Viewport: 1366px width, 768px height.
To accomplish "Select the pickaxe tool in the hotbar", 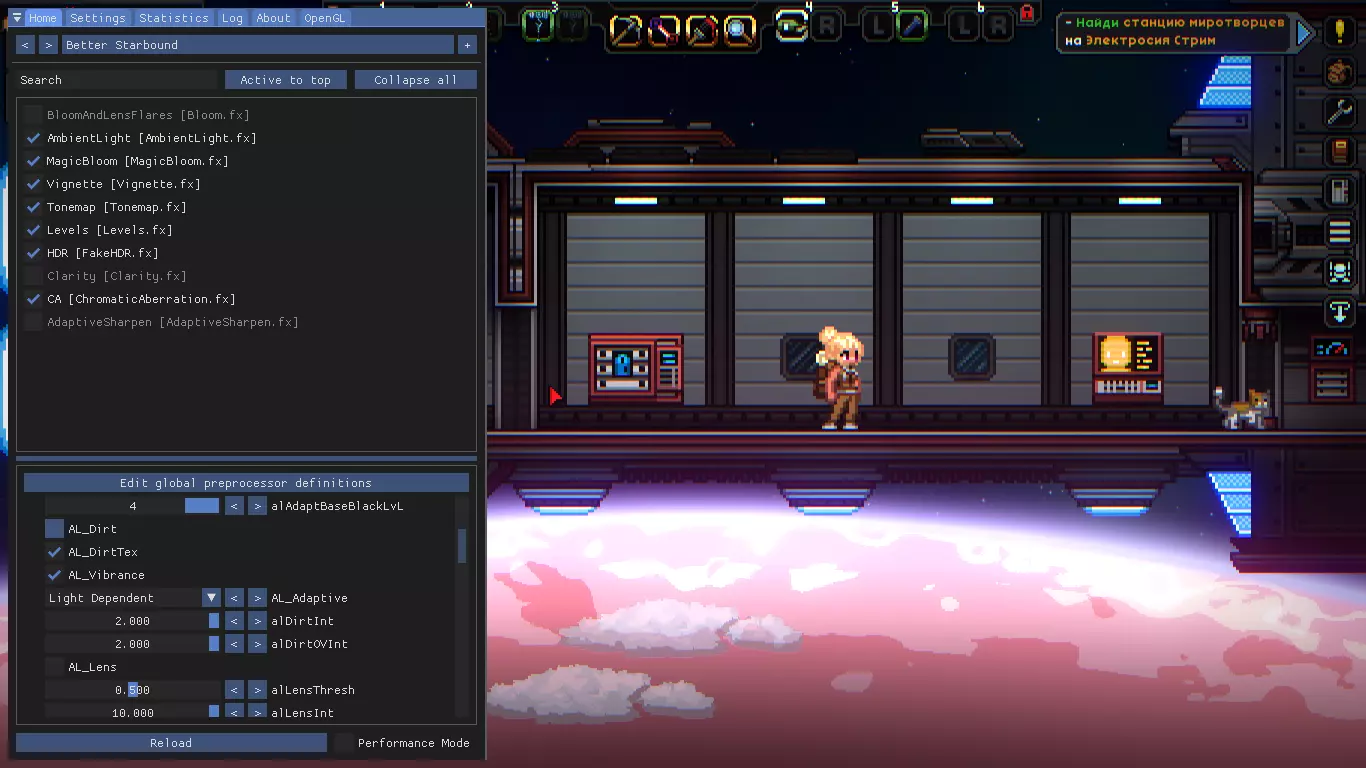I will [625, 31].
